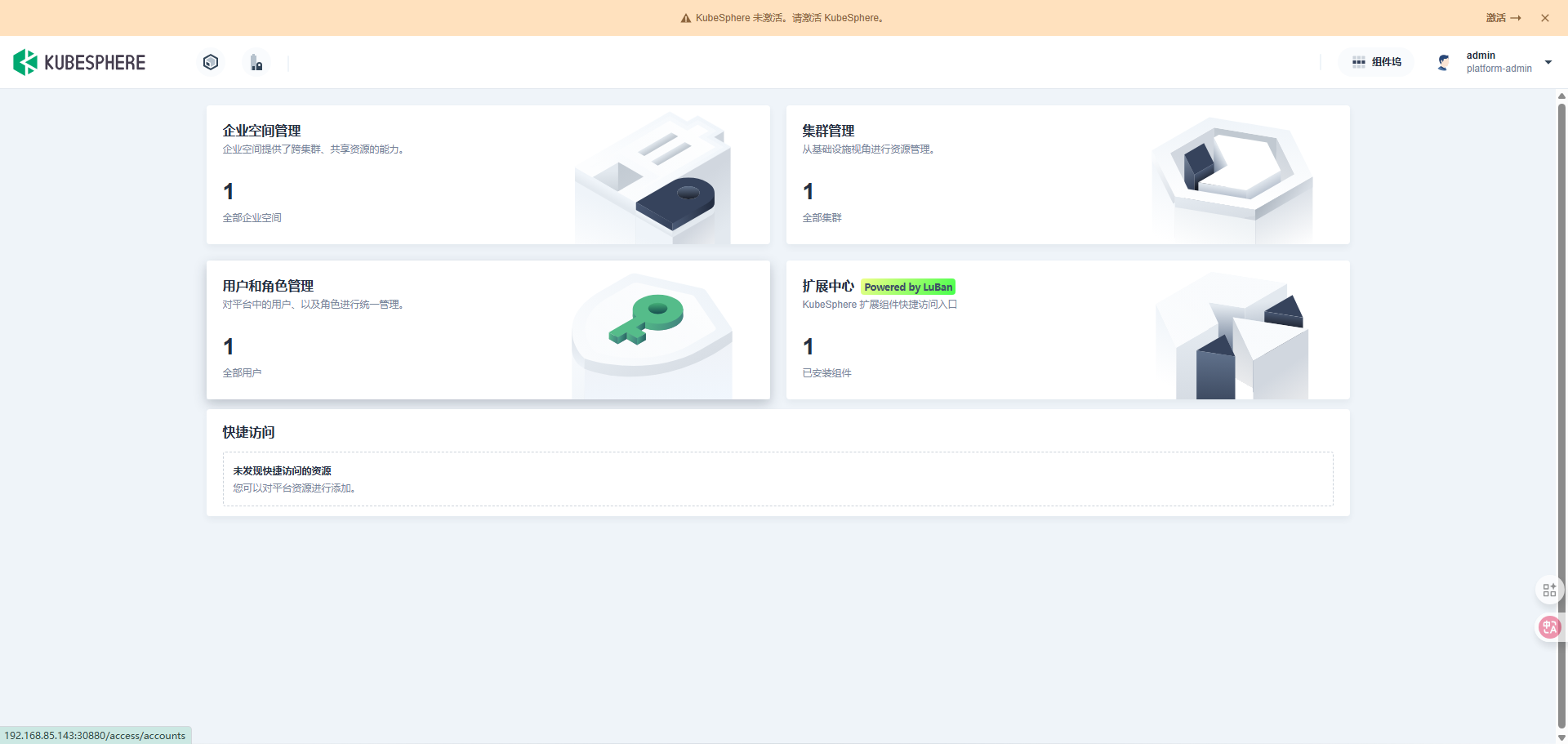Click the KubeSphere 未激活 banner message

(x=789, y=18)
